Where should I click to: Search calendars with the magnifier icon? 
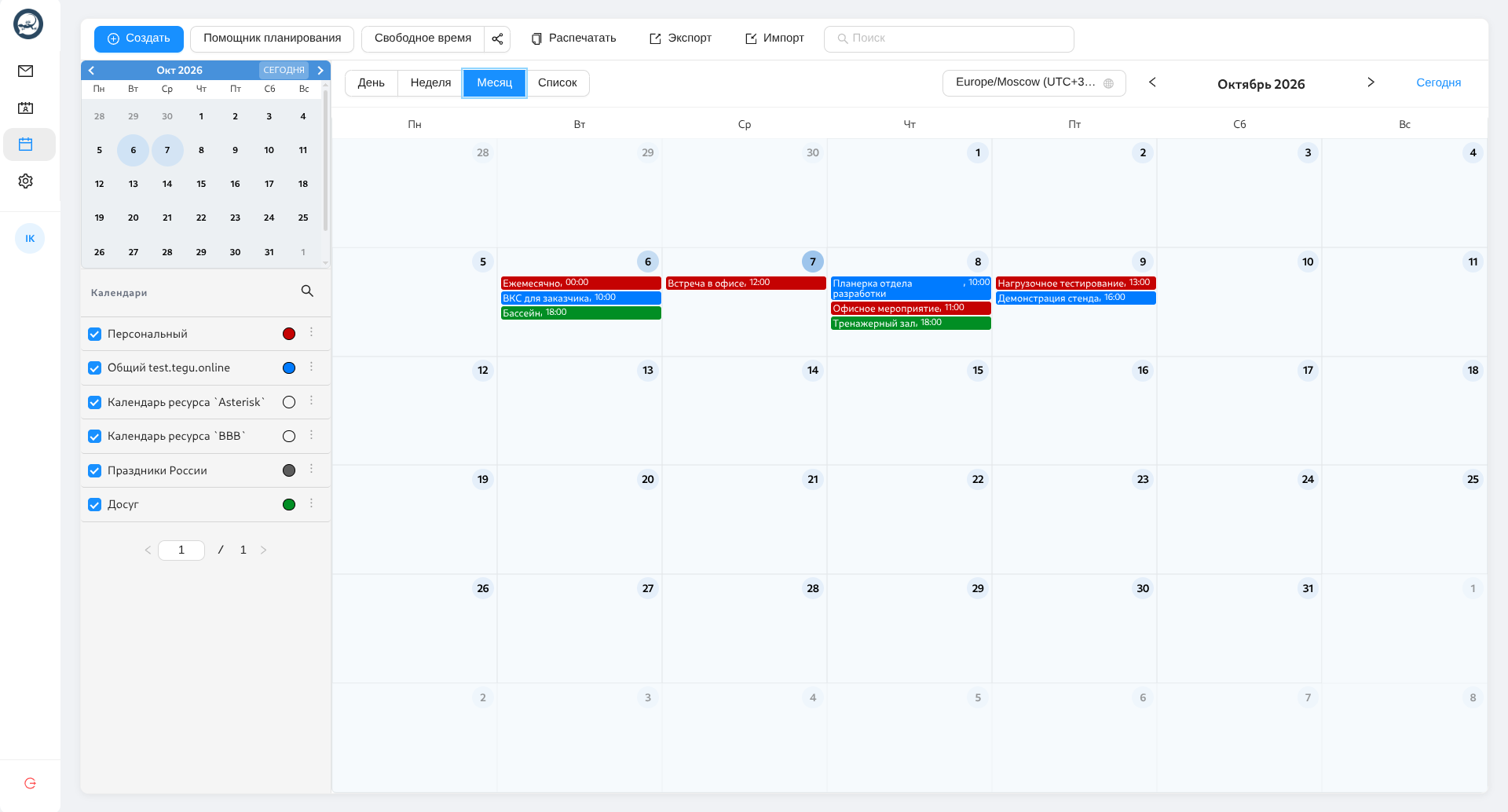tap(307, 291)
